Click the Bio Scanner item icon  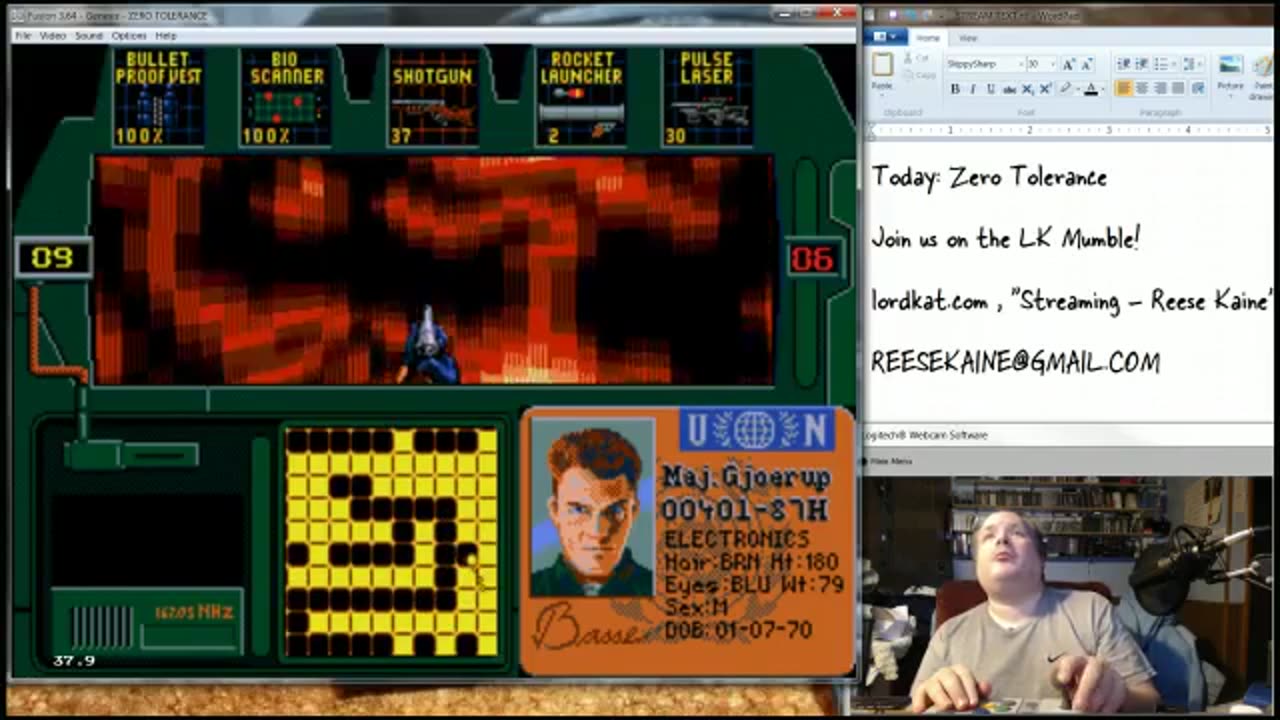click(286, 97)
